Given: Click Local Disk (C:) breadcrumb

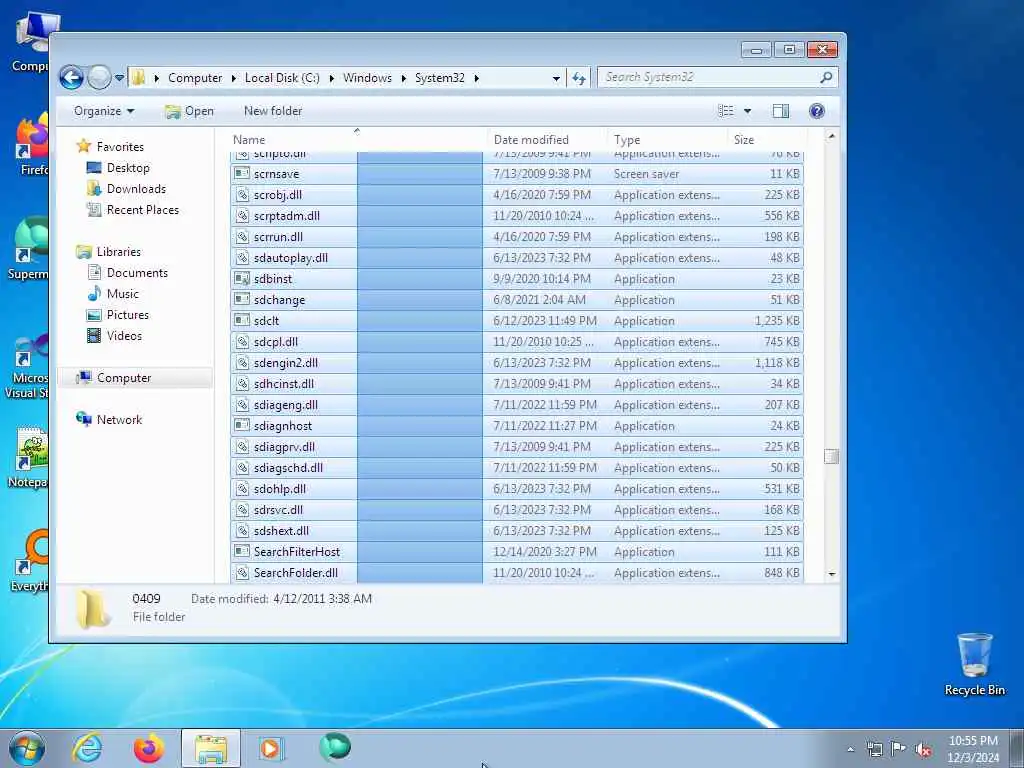Looking at the screenshot, I should pyautogui.click(x=282, y=78).
